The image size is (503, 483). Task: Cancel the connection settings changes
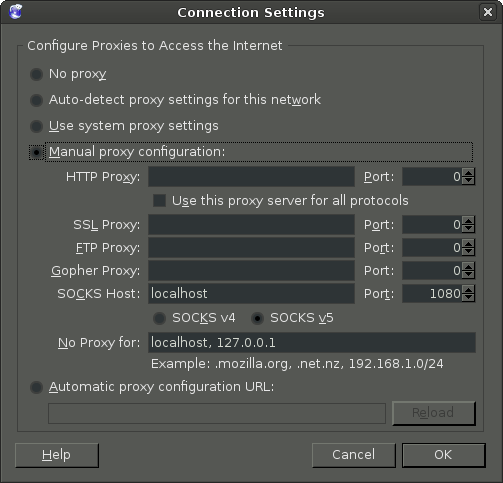coord(354,455)
